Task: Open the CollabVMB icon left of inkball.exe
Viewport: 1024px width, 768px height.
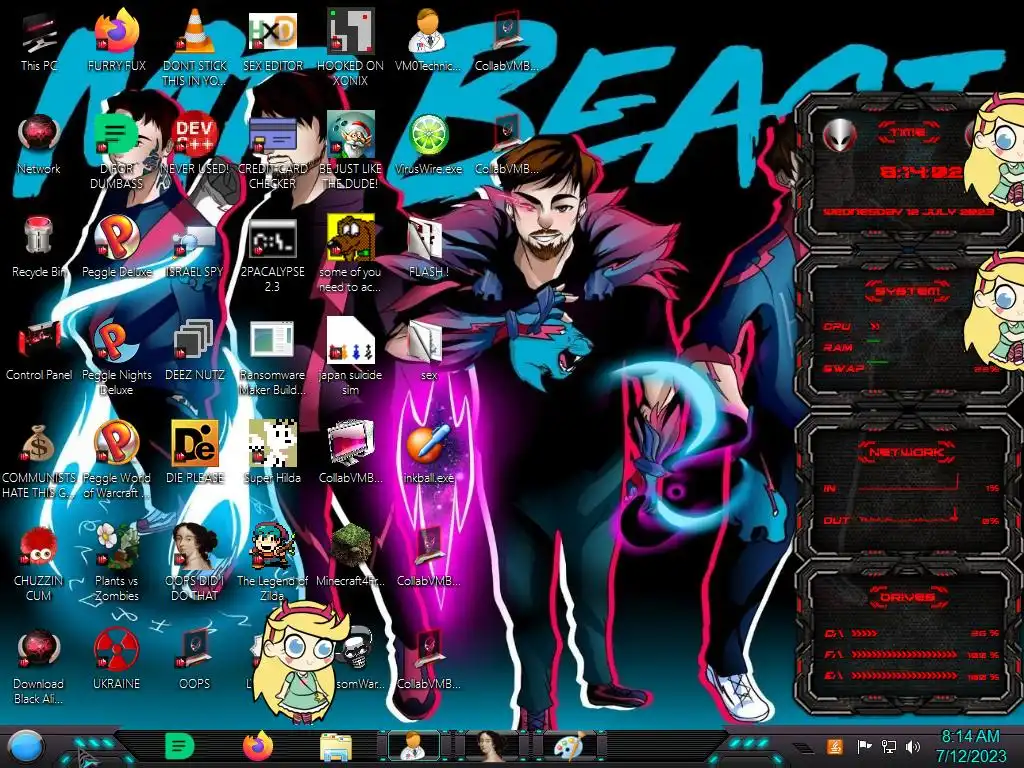Action: point(350,454)
